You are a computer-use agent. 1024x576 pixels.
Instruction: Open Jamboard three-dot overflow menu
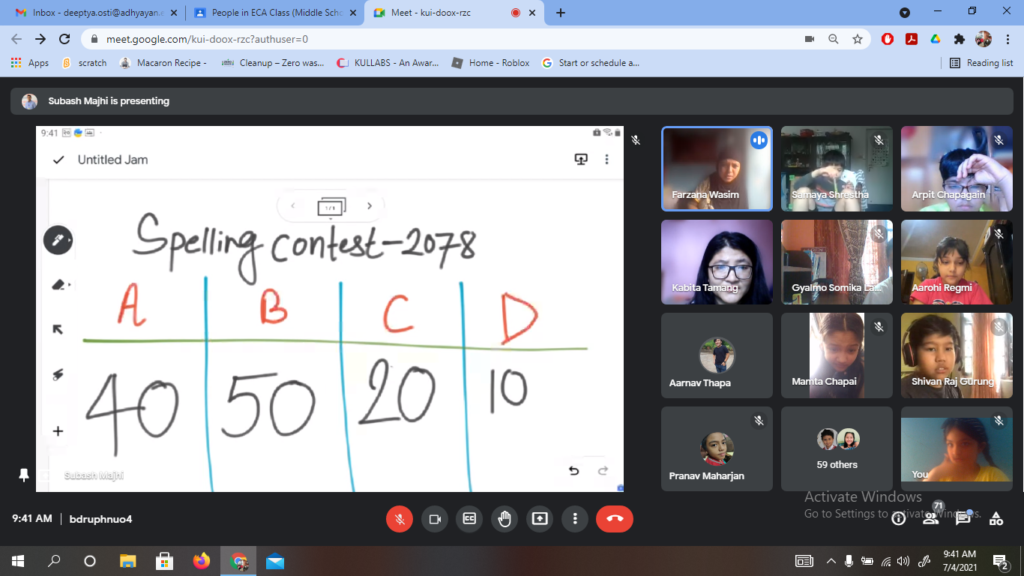(x=607, y=160)
